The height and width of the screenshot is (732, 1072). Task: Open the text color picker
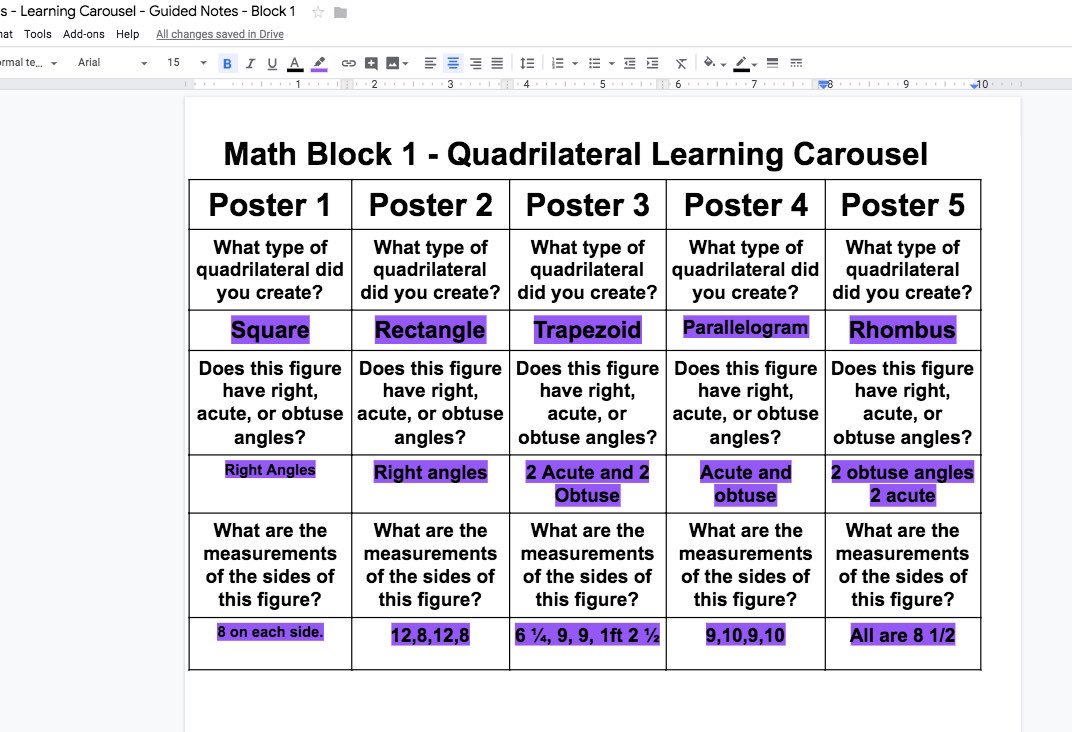[x=295, y=64]
